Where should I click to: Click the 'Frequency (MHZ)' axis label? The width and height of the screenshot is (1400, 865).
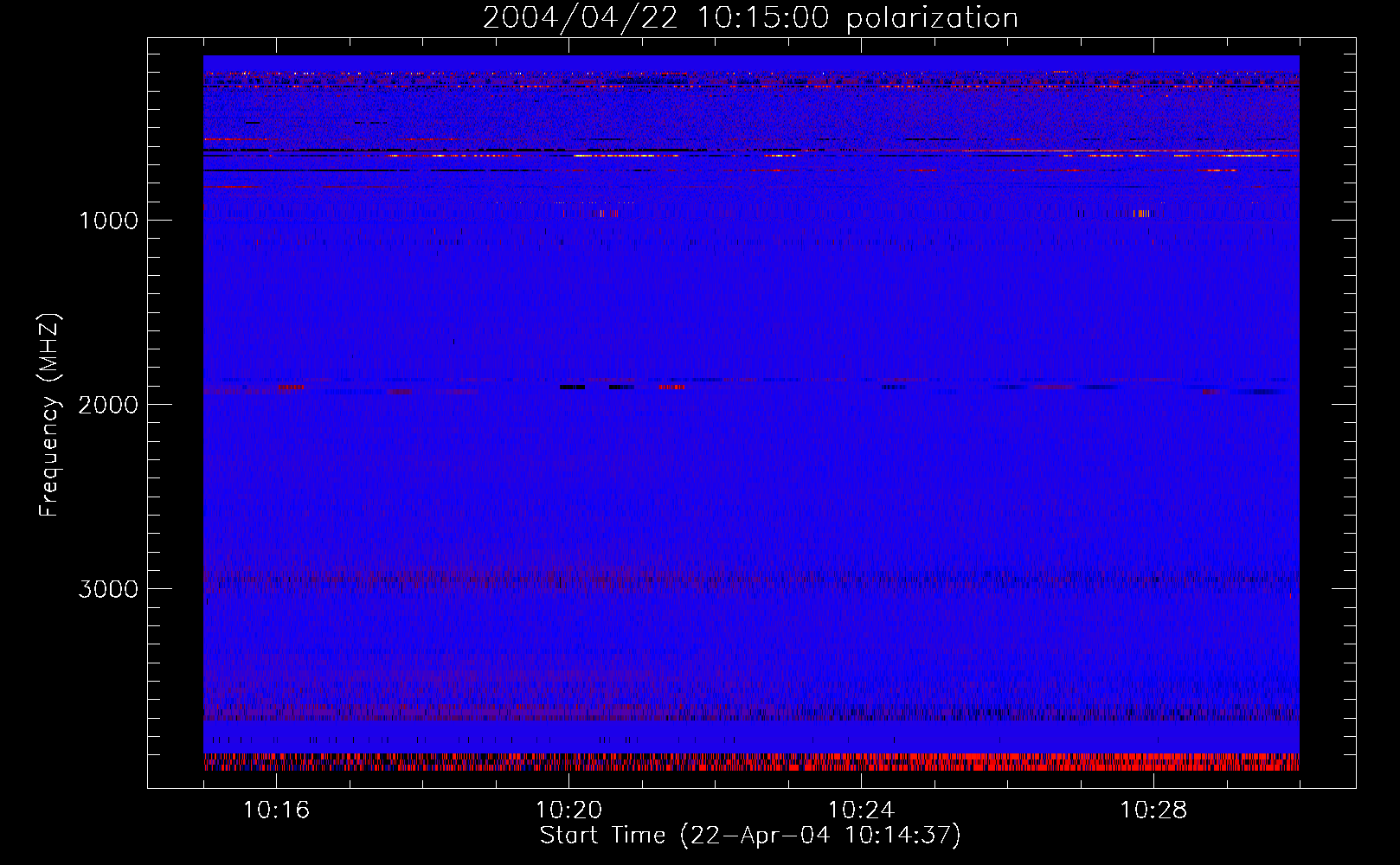(x=49, y=415)
